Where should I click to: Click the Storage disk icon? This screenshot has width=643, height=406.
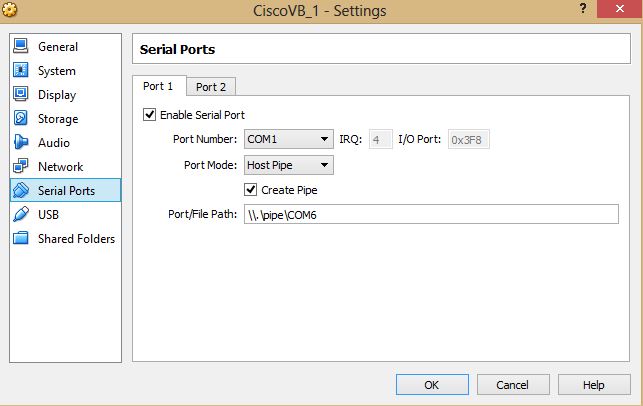[x=20, y=119]
